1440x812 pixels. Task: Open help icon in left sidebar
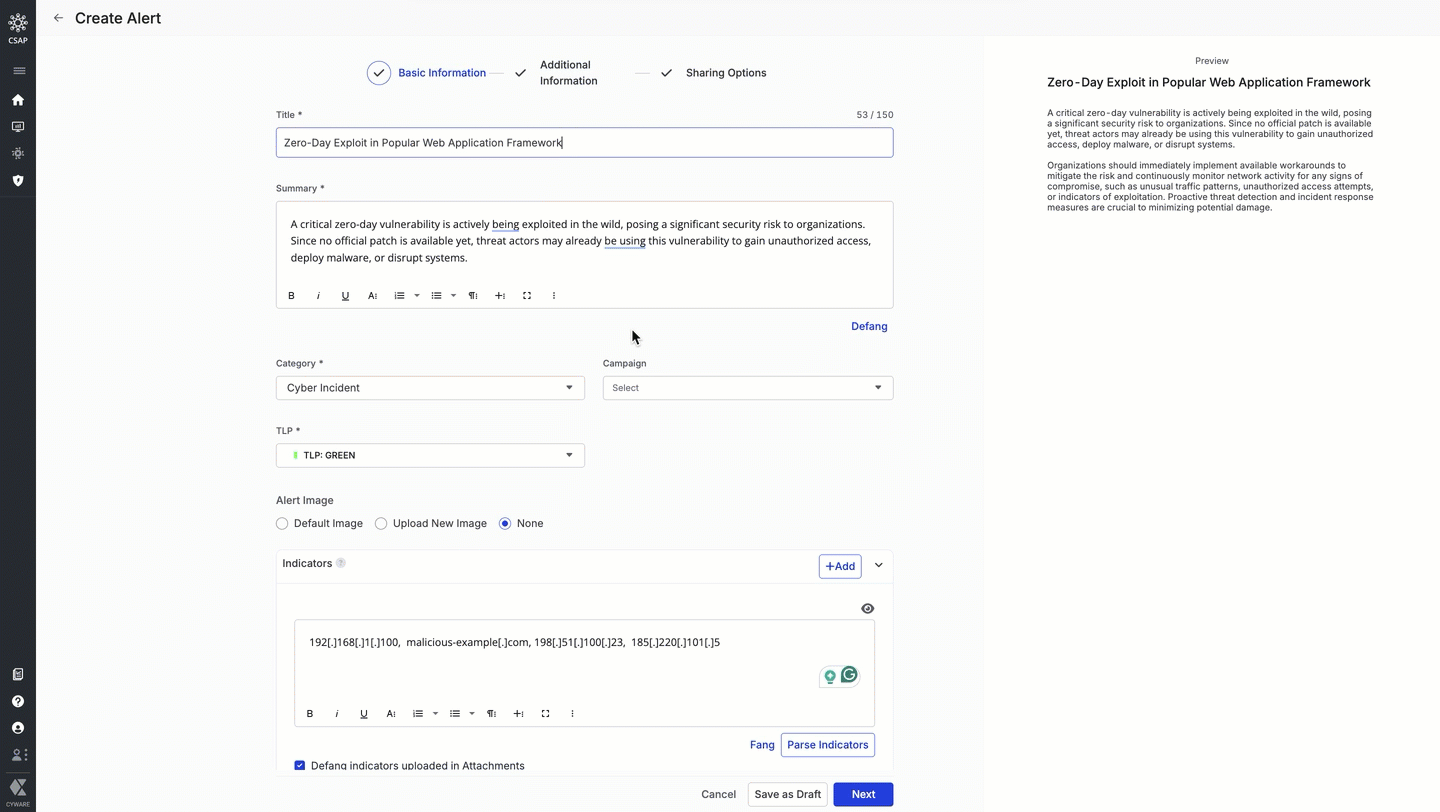coord(18,701)
